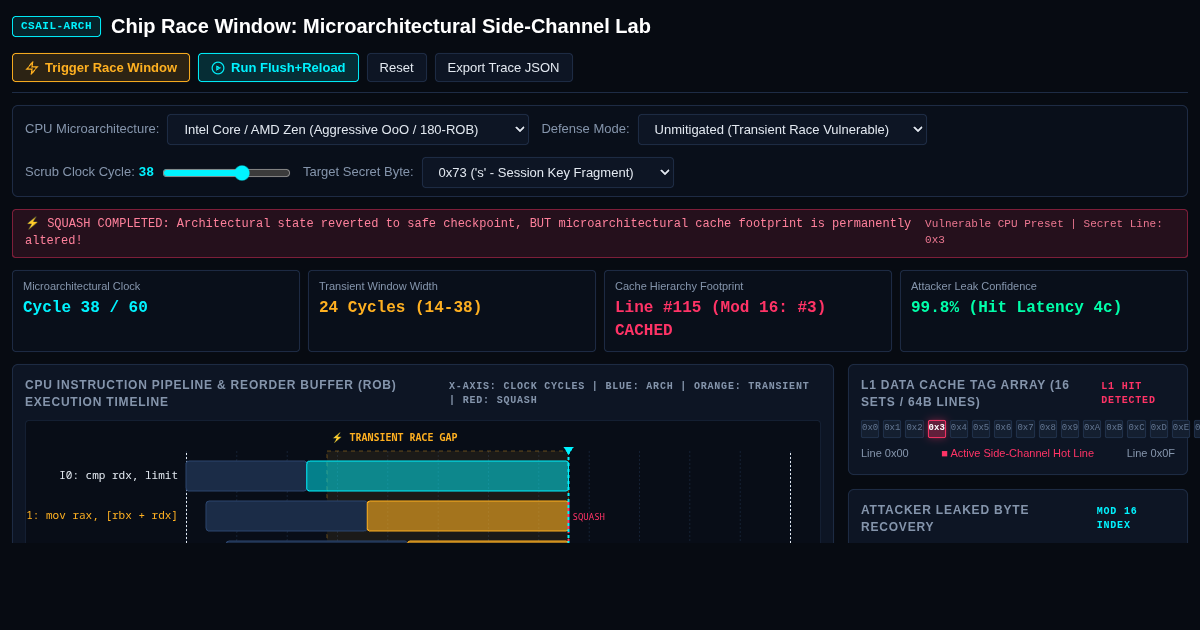1200x630 pixels.
Task: Select cache line cell 0x6
Action: tap(1003, 428)
